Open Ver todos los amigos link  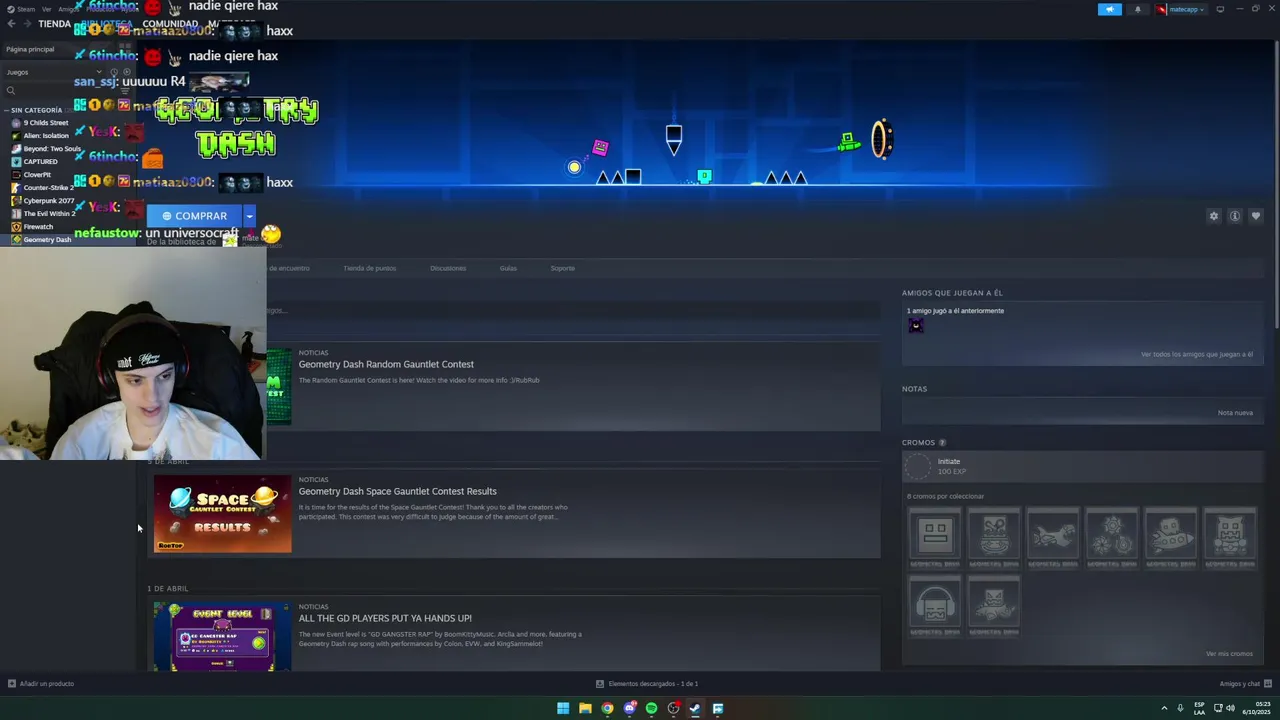click(x=1197, y=354)
